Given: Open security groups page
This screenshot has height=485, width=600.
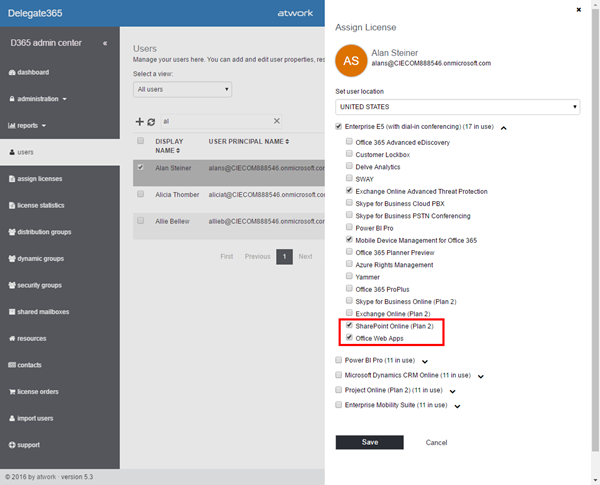Looking at the screenshot, I should (35, 285).
